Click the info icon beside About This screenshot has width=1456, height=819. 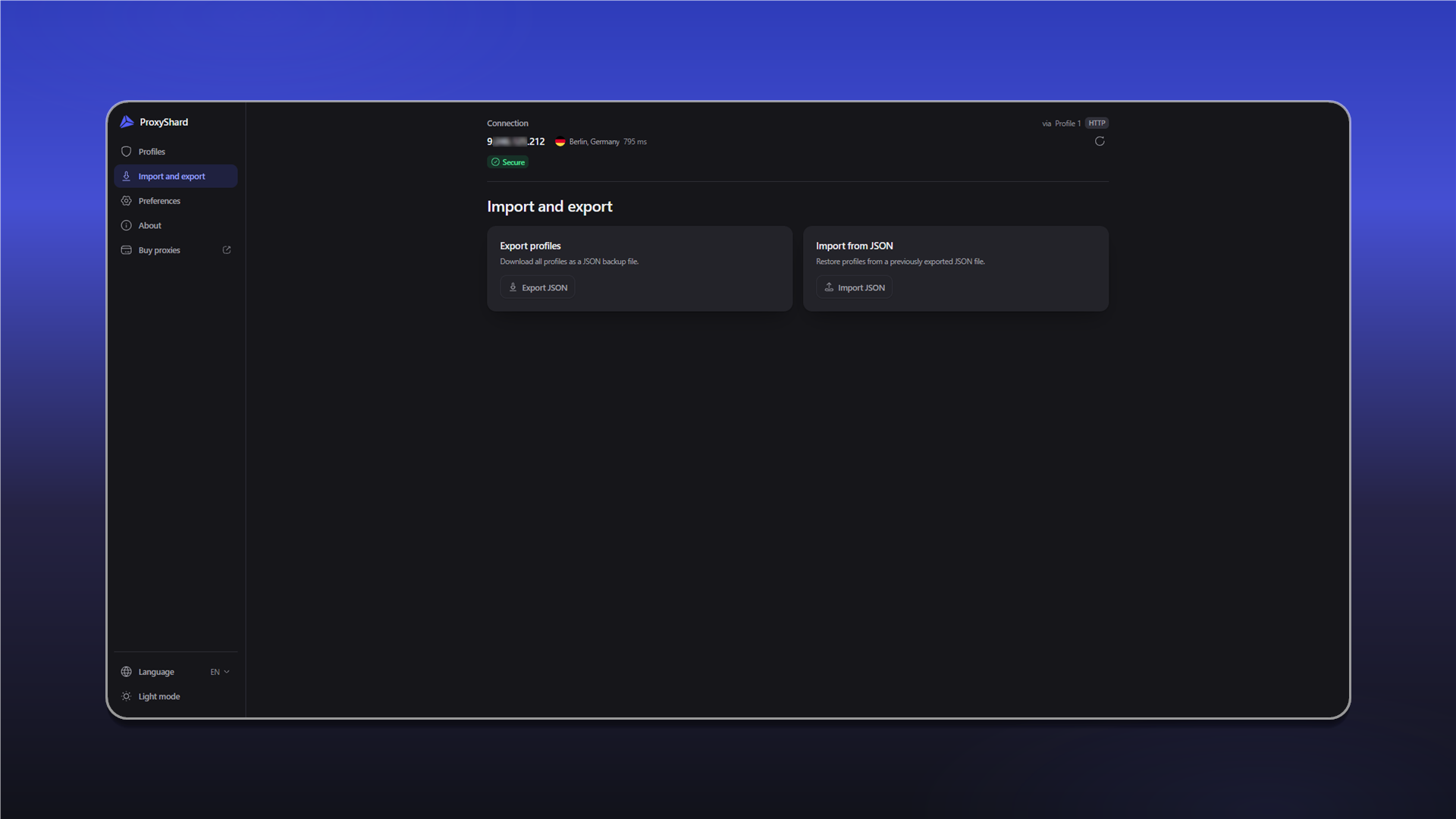(127, 225)
